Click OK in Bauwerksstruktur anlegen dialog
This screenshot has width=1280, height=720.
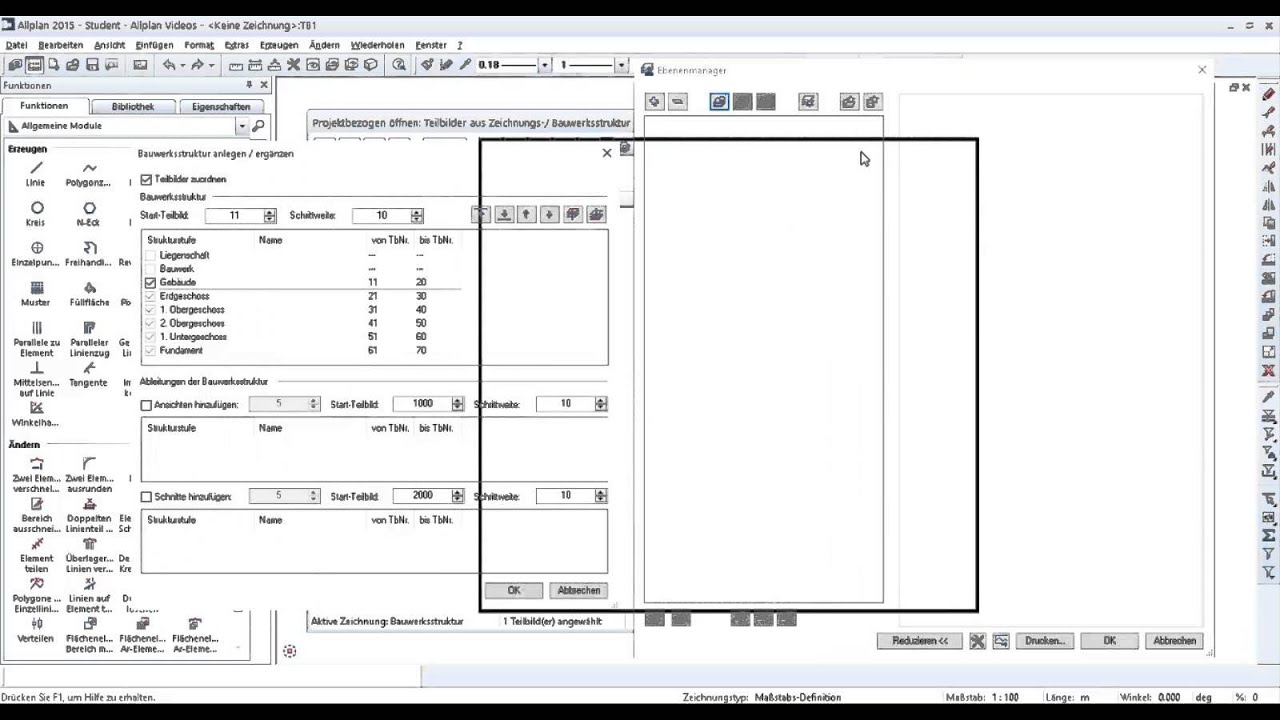click(x=514, y=591)
